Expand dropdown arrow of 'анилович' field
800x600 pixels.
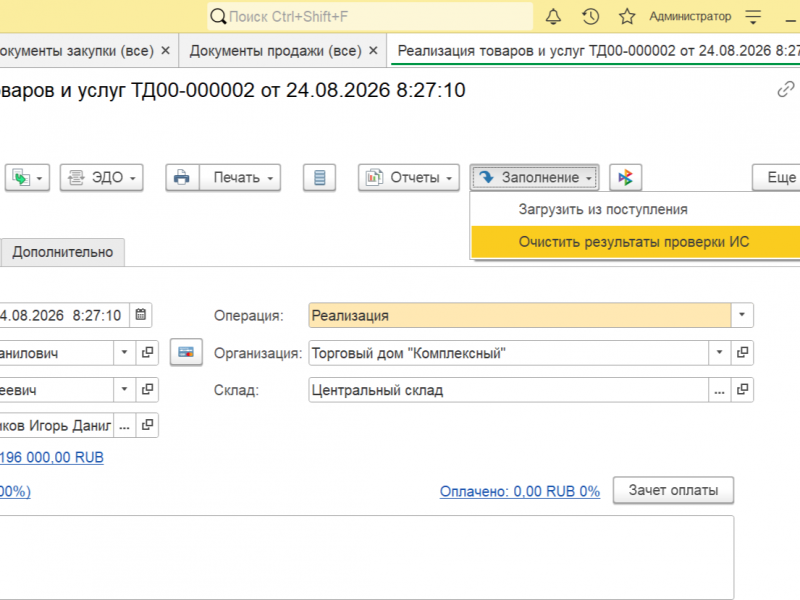click(x=124, y=353)
